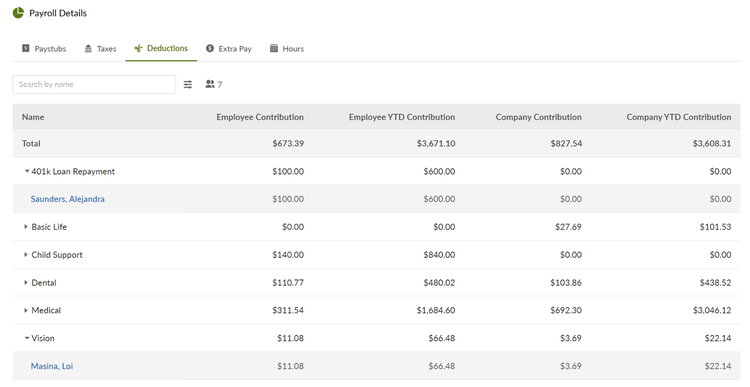Viewport: 750px width, 387px height.
Task: Expand the Medical deductions group
Action: (26, 310)
